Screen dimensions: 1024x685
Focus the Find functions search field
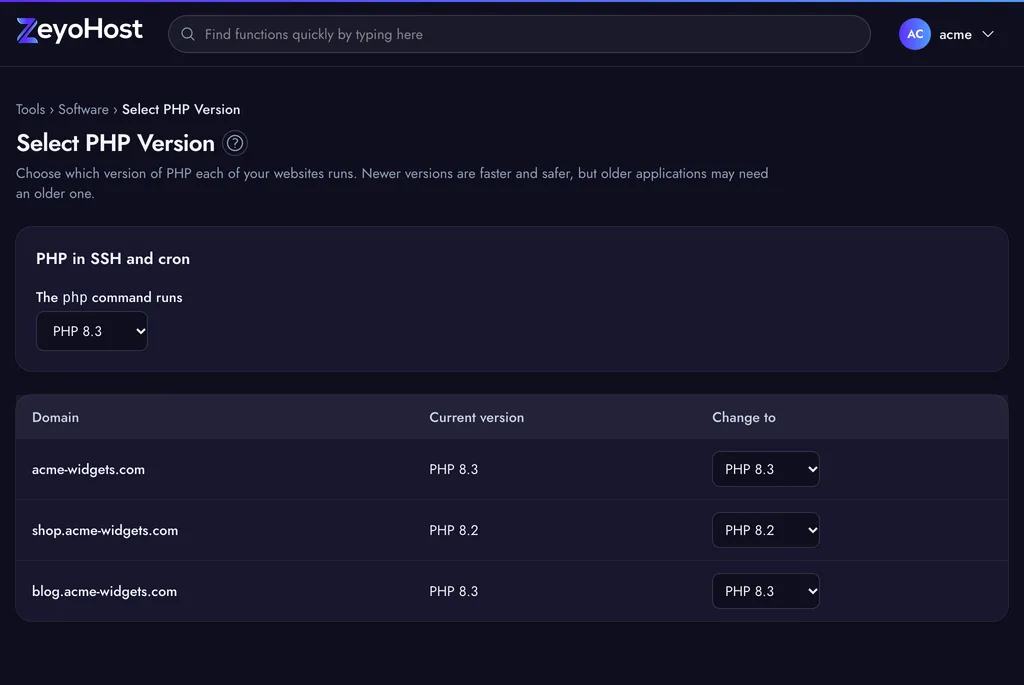pos(519,34)
